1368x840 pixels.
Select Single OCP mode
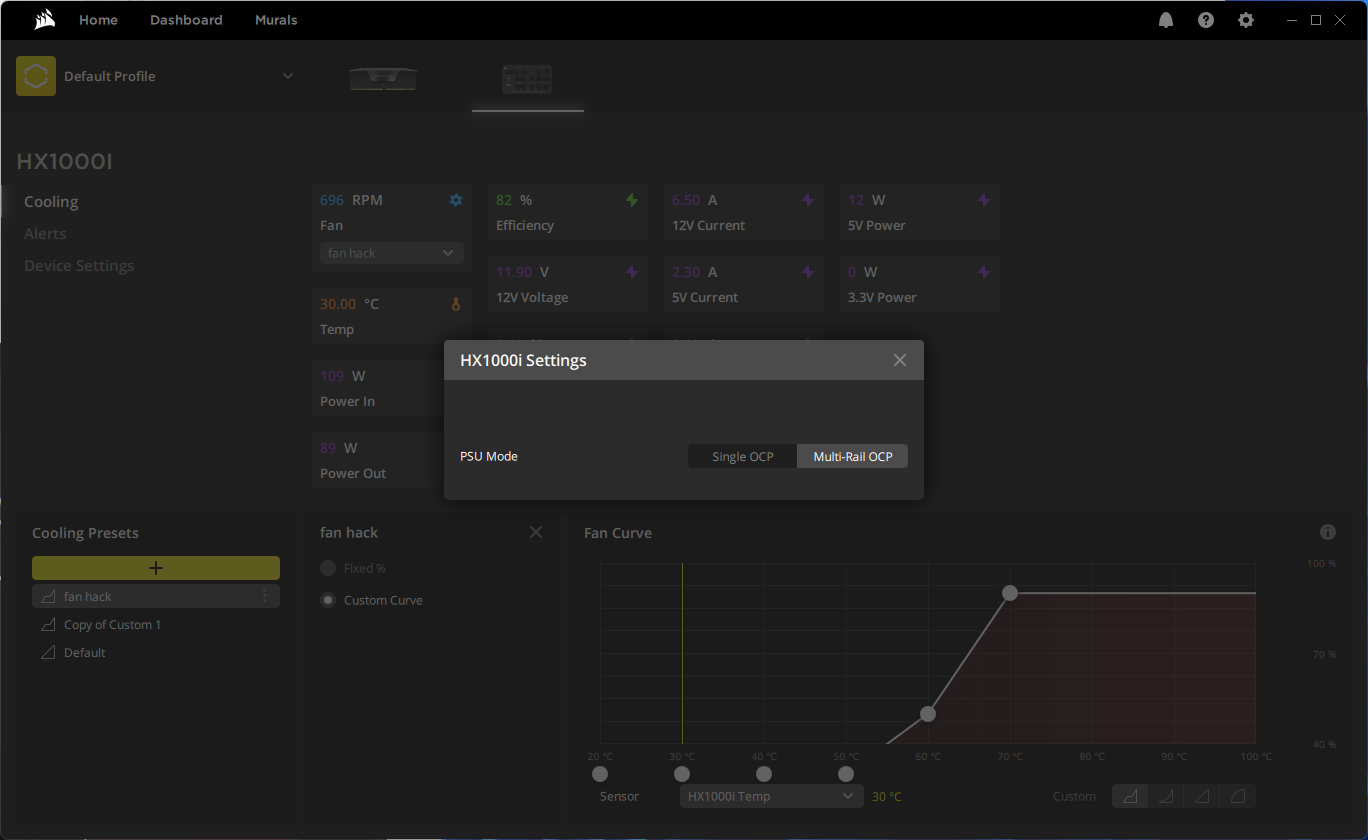pyautogui.click(x=743, y=456)
